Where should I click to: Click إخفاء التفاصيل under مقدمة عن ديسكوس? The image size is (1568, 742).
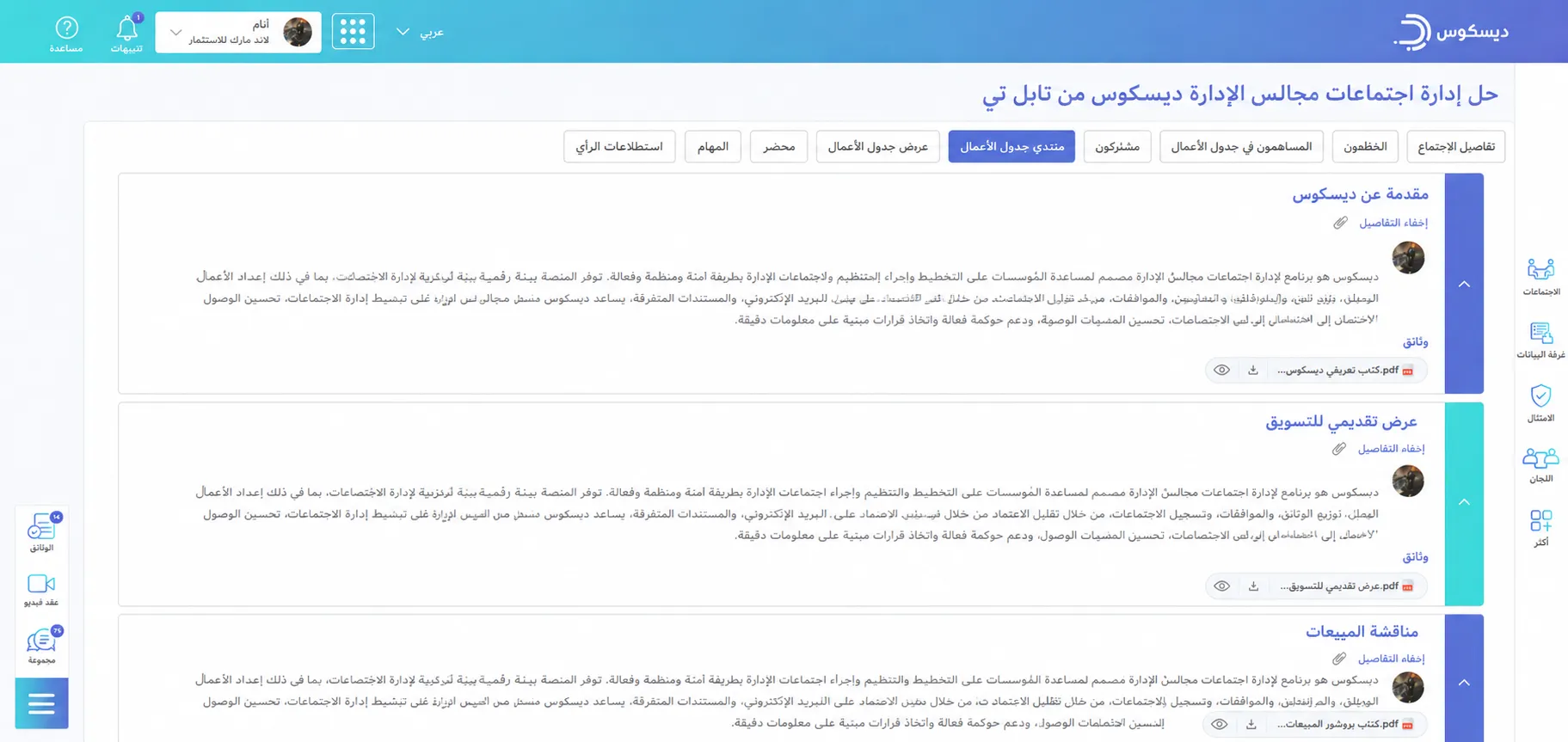(x=1393, y=223)
